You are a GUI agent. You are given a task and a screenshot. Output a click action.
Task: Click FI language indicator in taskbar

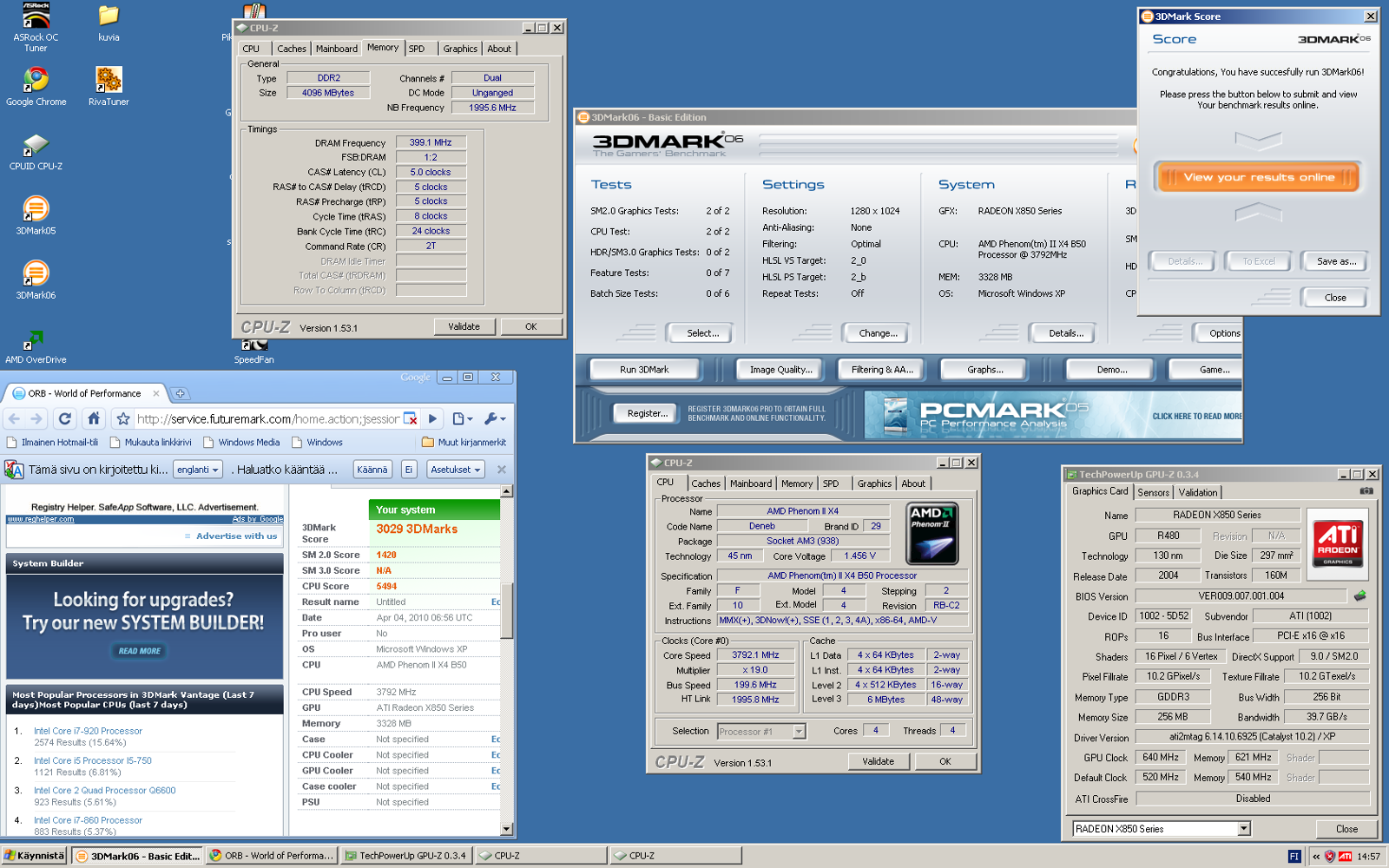click(1294, 856)
